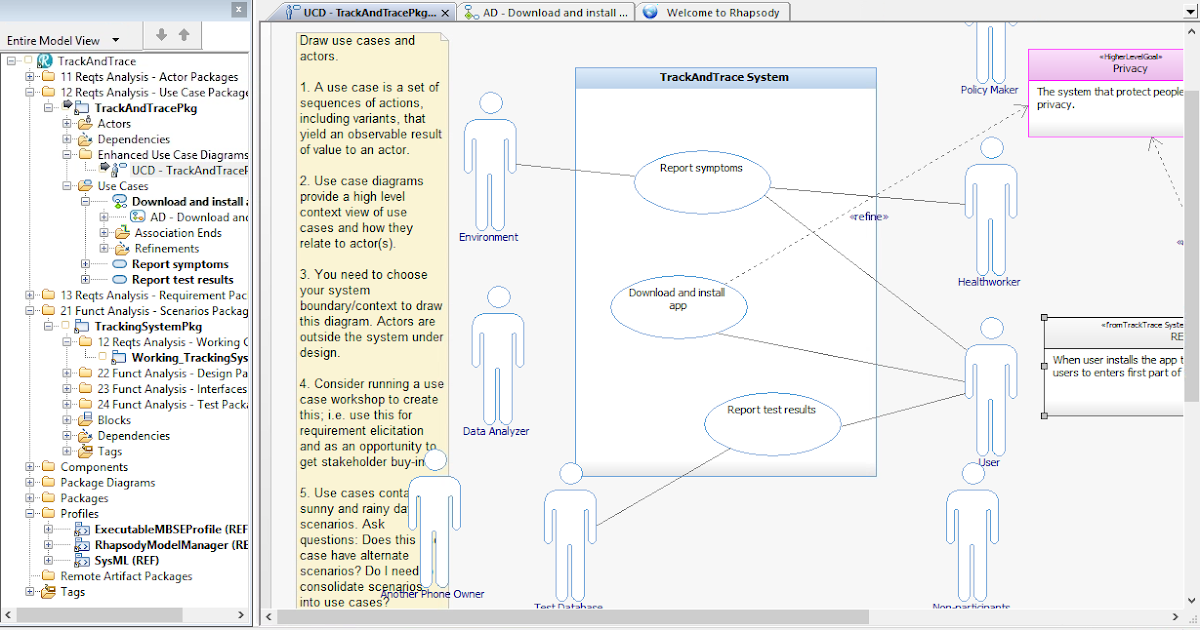Click the Blocks icon under TrackingSystemPkg

(x=84, y=420)
